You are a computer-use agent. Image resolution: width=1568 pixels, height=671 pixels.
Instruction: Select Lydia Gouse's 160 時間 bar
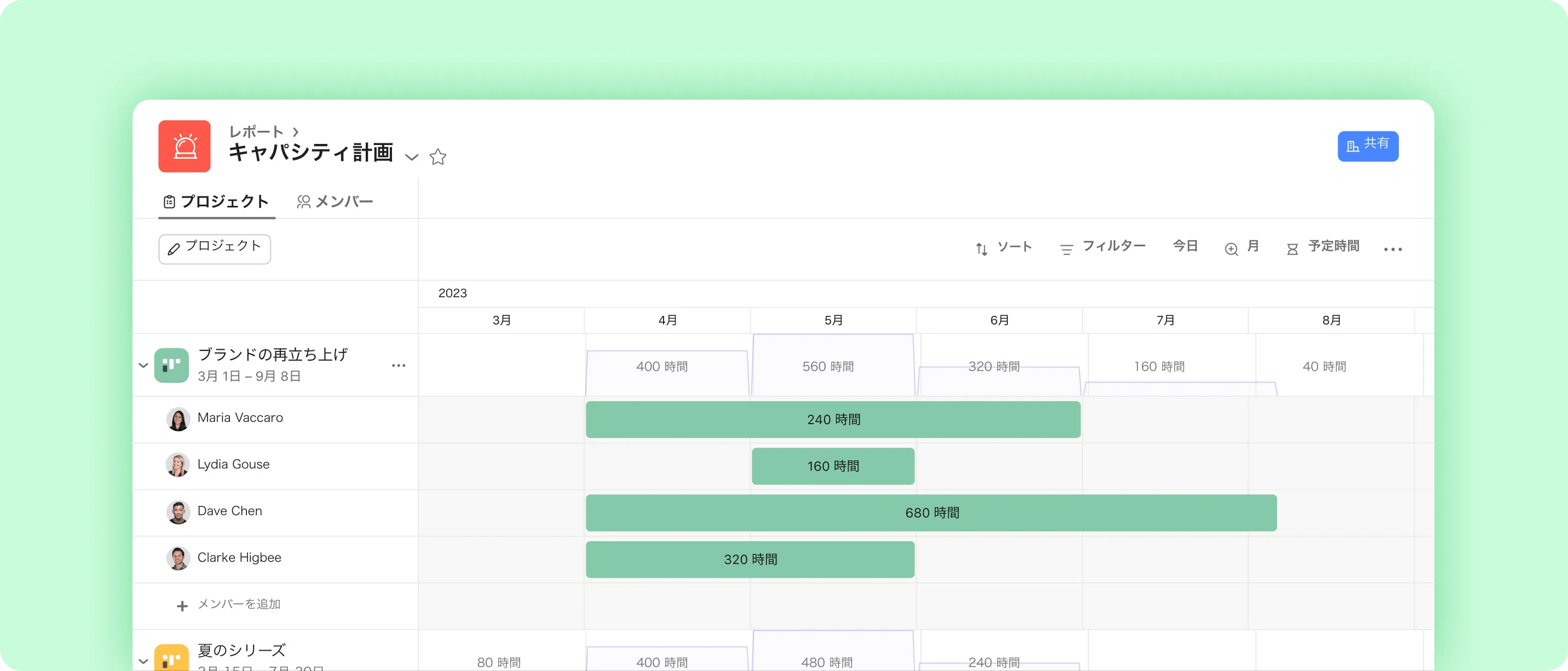833,466
